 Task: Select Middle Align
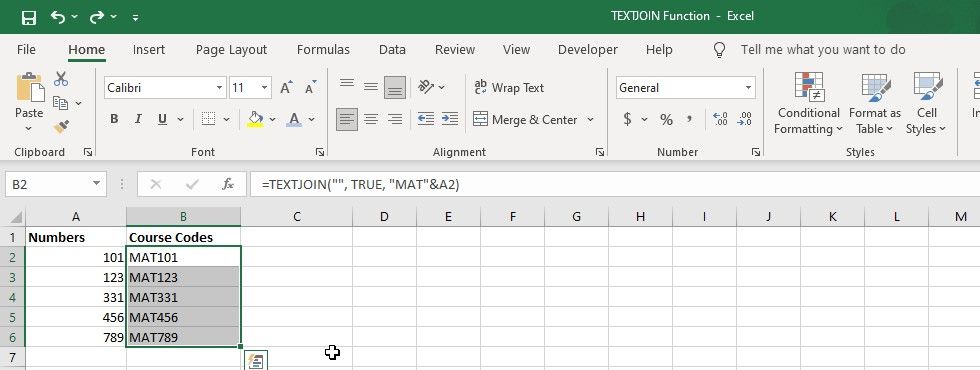pos(371,87)
